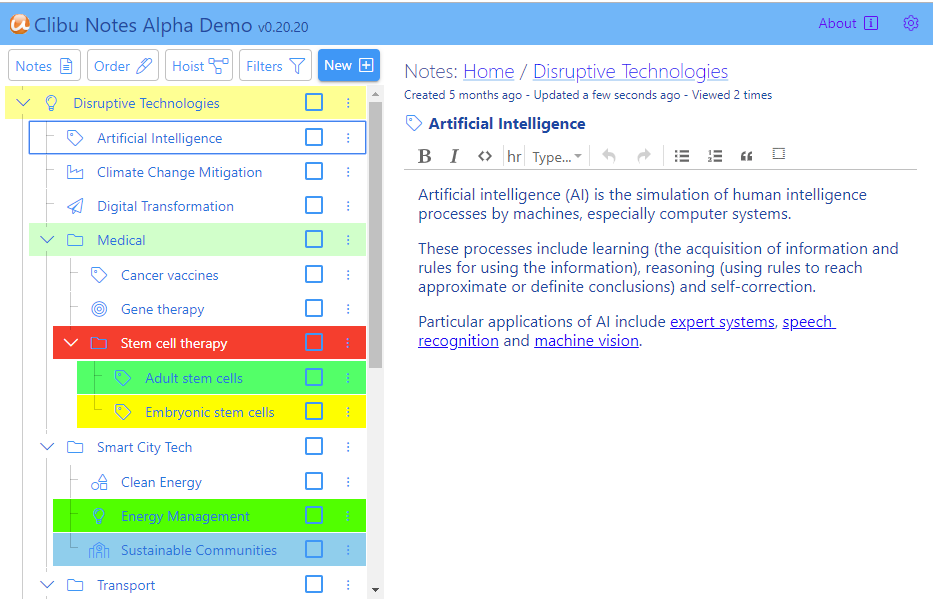Click the building icon of Sustainable Communities
Screen dimensions: 933x616
pyautogui.click(x=99, y=551)
